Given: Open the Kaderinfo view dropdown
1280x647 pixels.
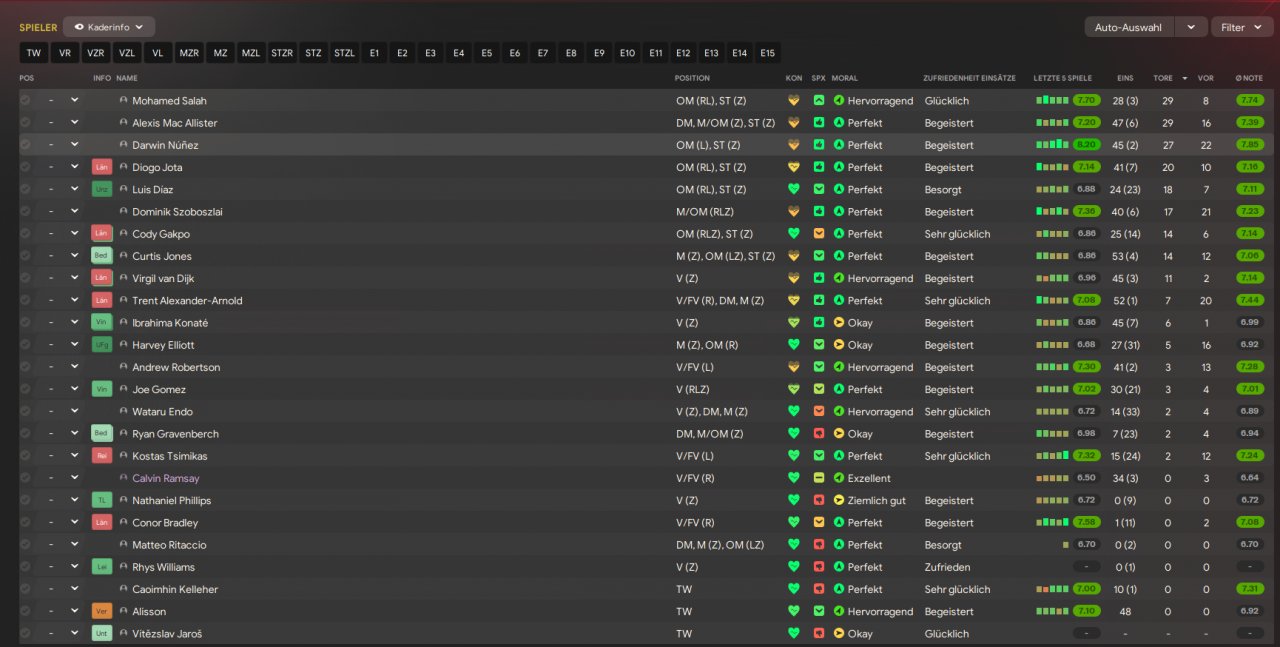Looking at the screenshot, I should [x=109, y=27].
